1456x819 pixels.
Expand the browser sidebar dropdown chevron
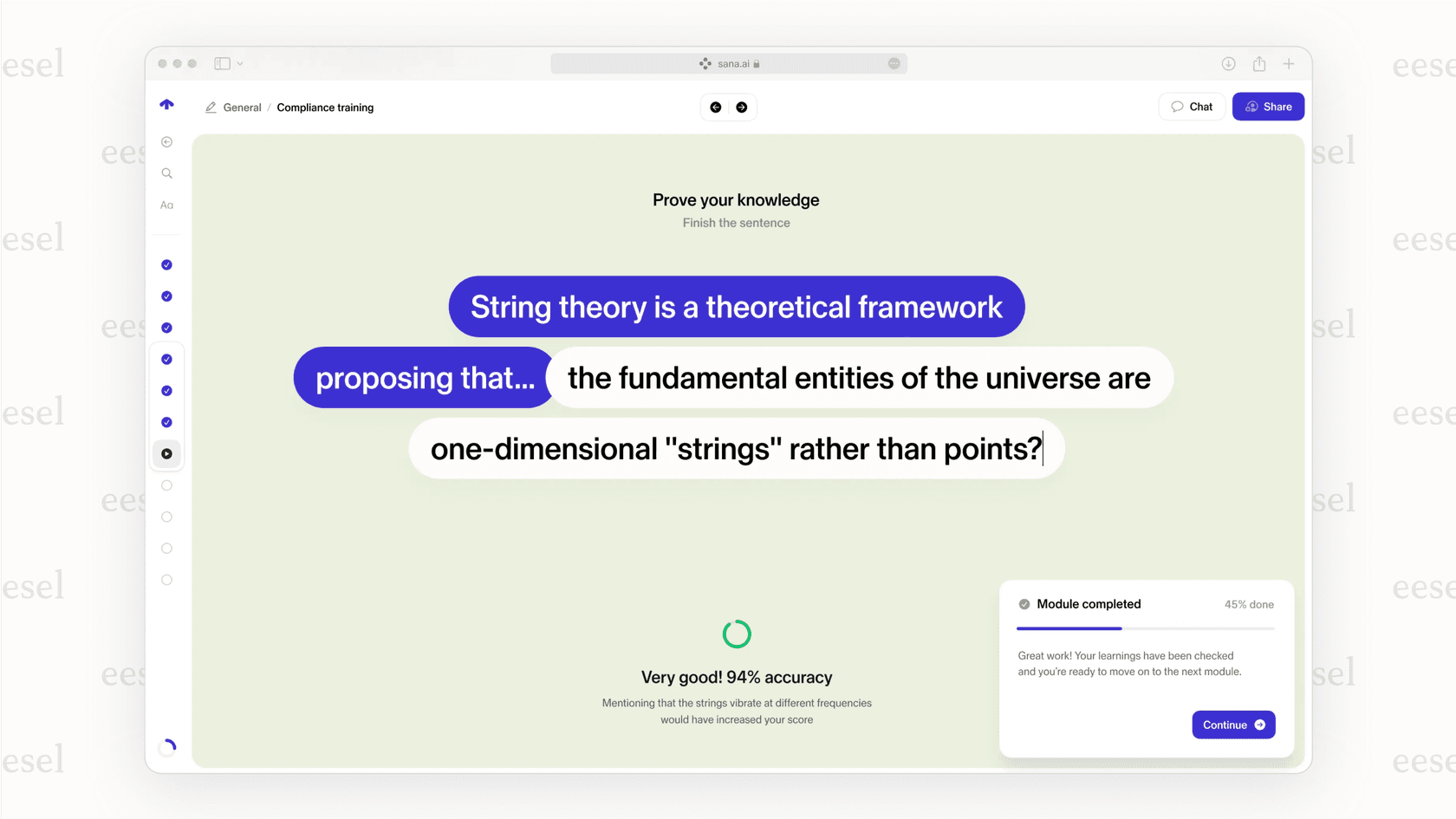point(240,64)
